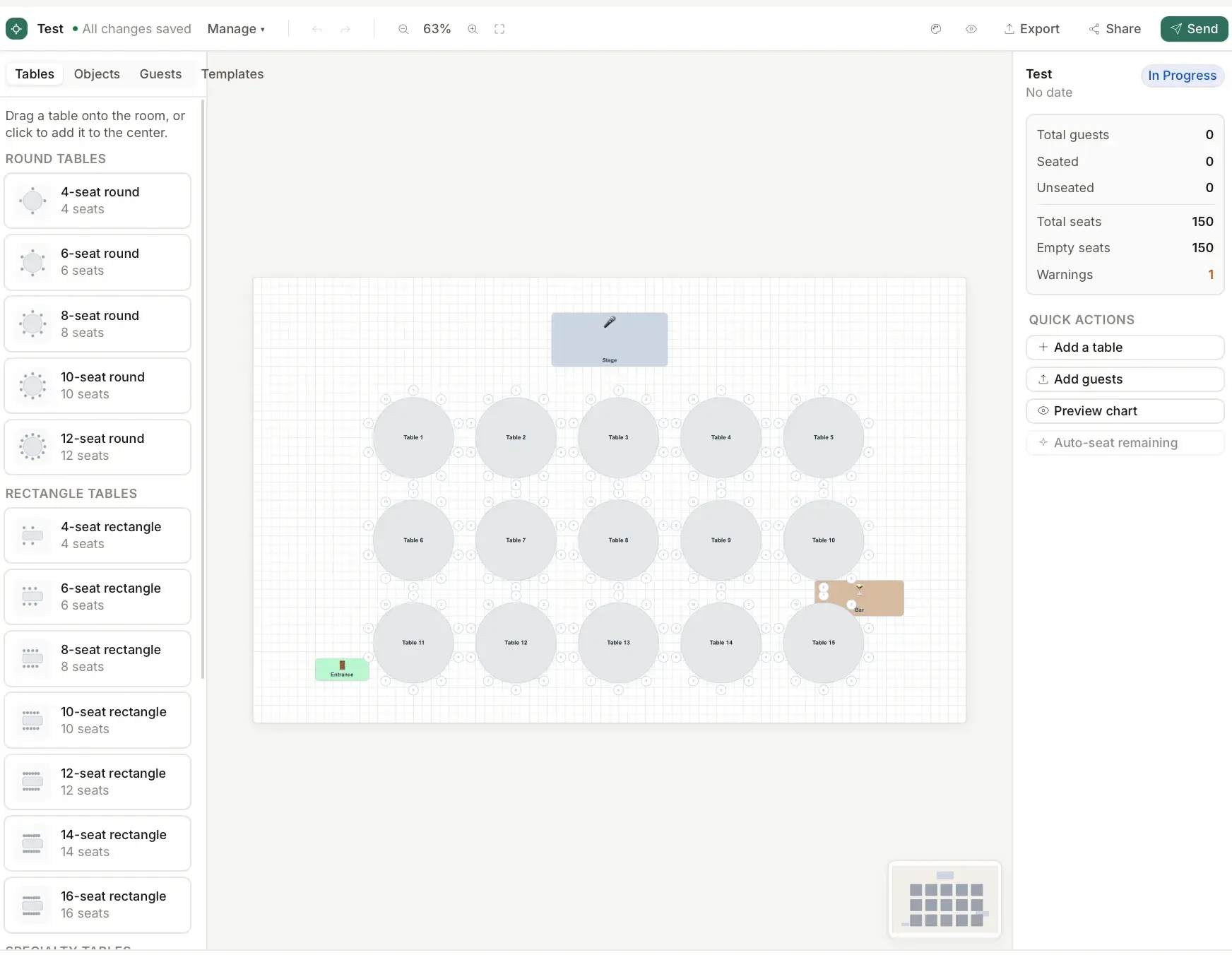This screenshot has width=1232, height=955.
Task: Select Table 7 on the floor plan
Action: tap(516, 540)
